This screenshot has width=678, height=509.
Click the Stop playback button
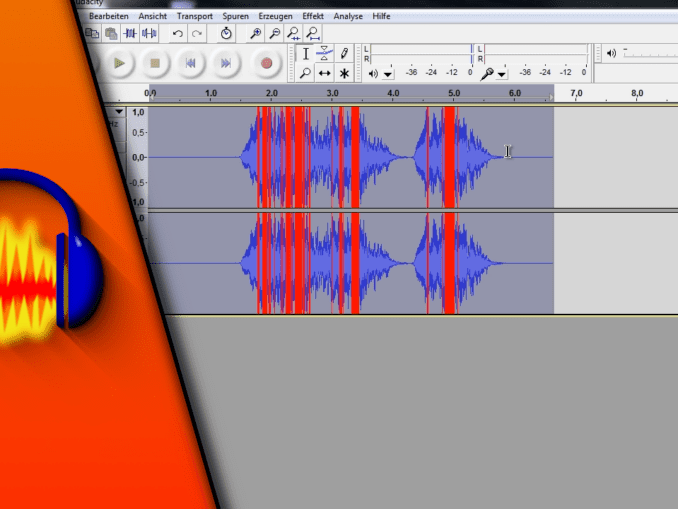155,63
